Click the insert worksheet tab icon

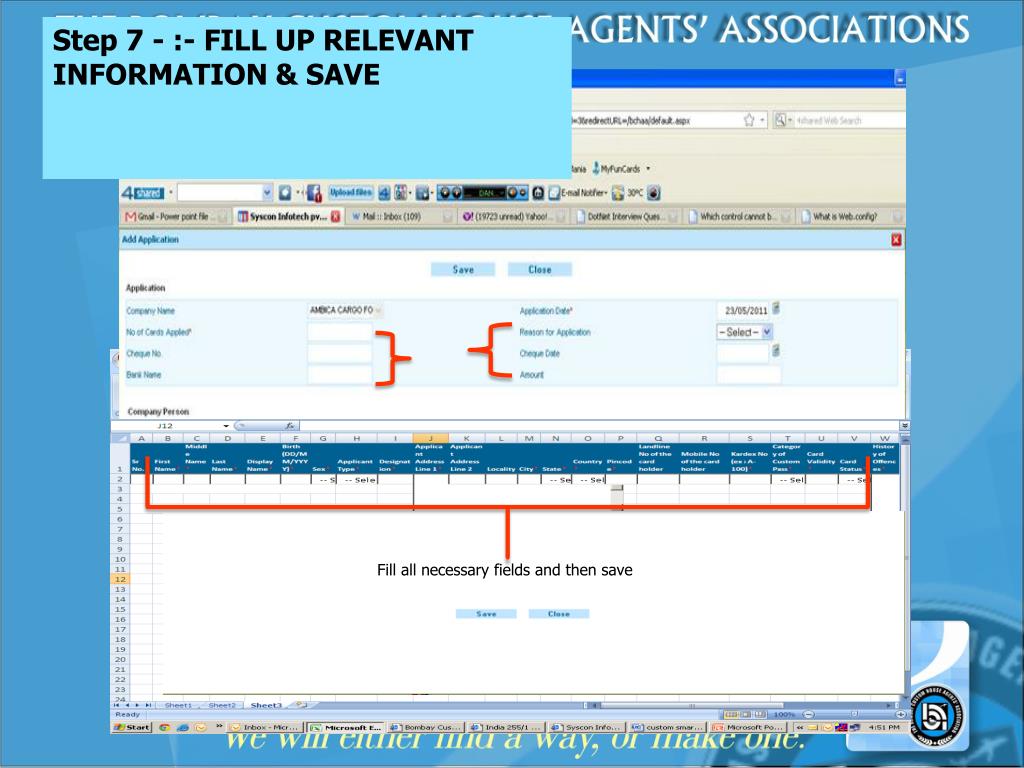coord(301,705)
